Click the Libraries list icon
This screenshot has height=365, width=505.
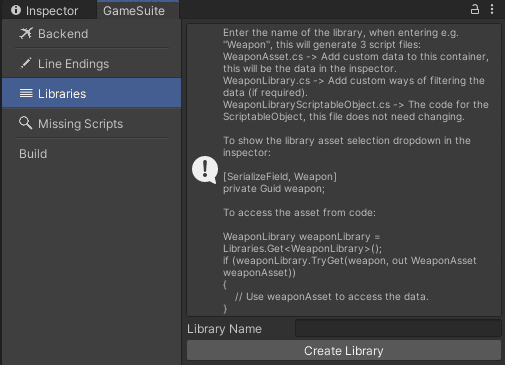26,93
